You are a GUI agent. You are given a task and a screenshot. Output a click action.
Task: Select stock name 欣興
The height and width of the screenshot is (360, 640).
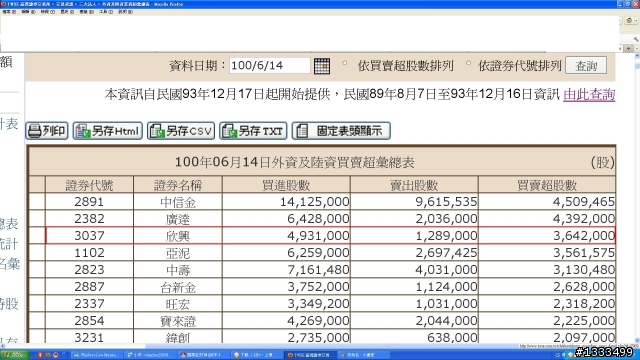tap(178, 236)
